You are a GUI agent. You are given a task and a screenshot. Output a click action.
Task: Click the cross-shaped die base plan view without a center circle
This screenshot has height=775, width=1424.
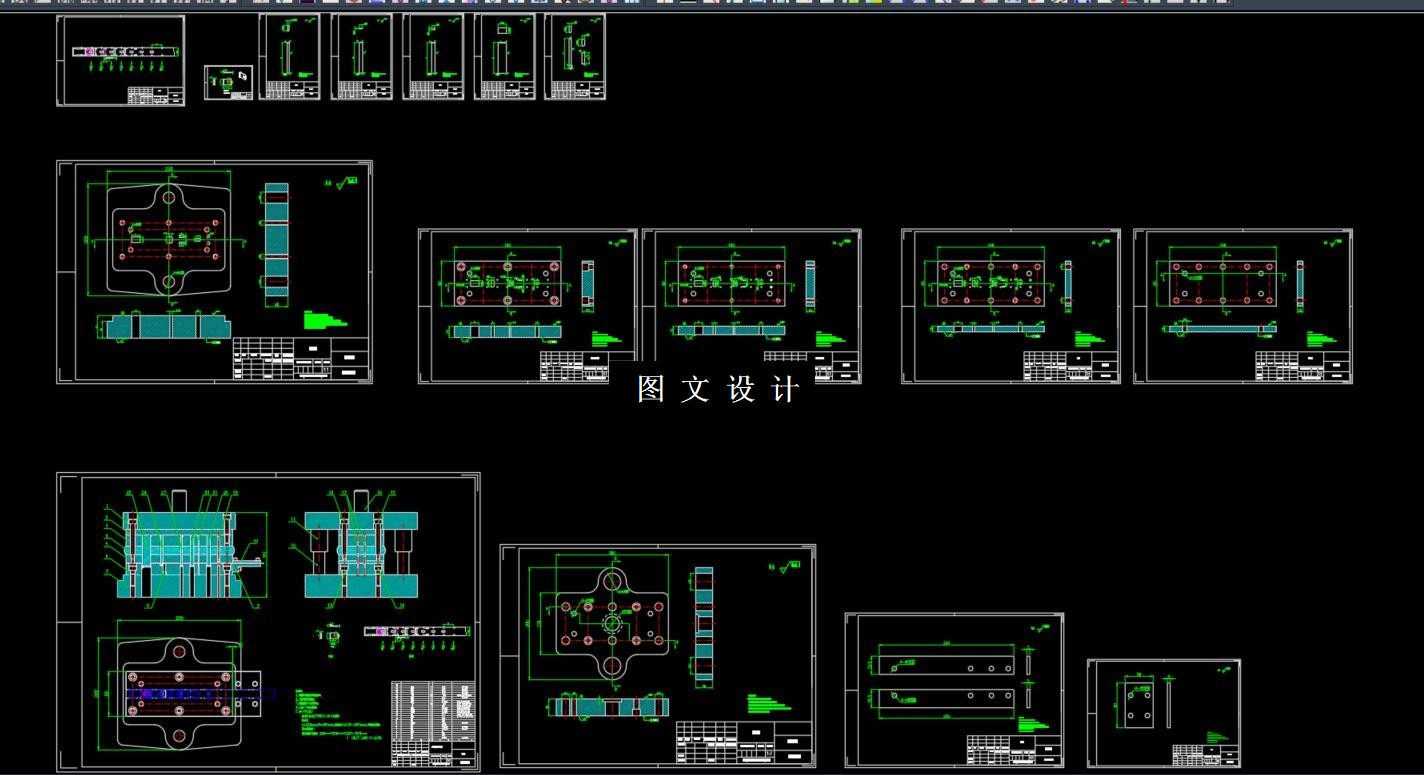168,240
